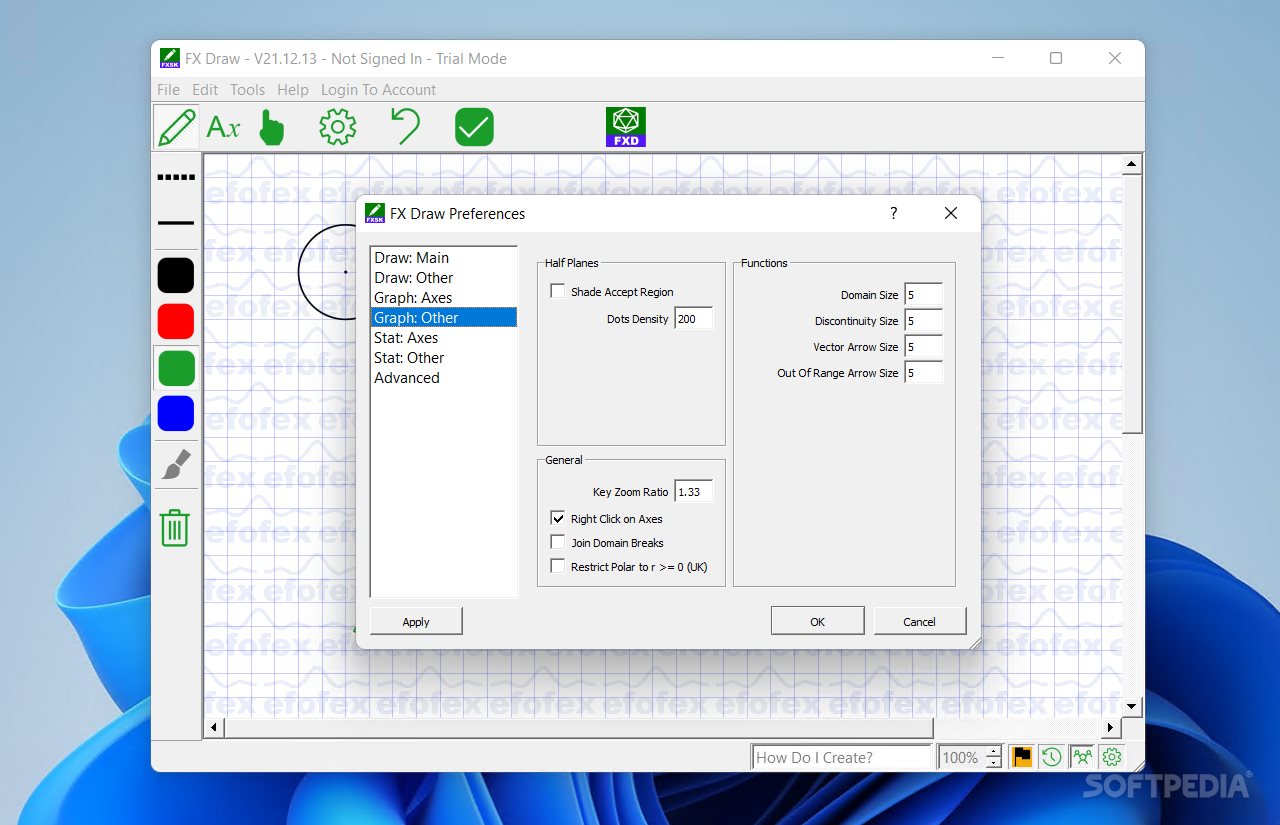Increase zoom with the up stepper
Screen dimensions: 1280x825
pos(993,751)
